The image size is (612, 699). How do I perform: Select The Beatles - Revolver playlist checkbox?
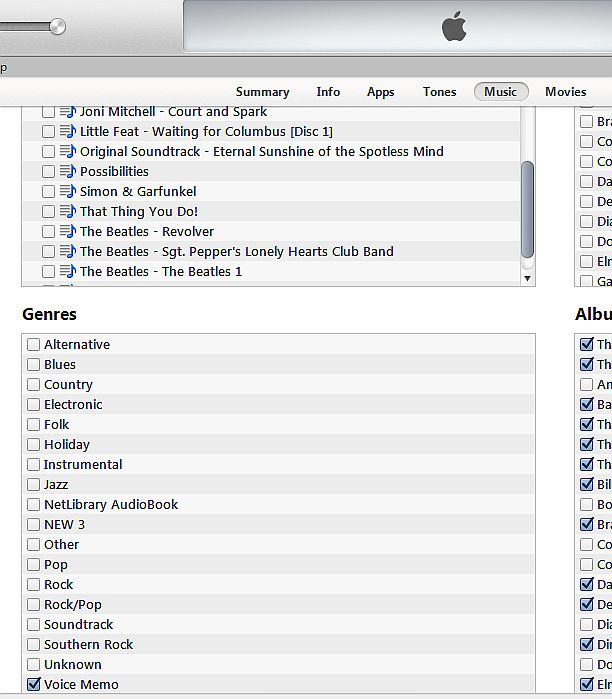tap(48, 232)
